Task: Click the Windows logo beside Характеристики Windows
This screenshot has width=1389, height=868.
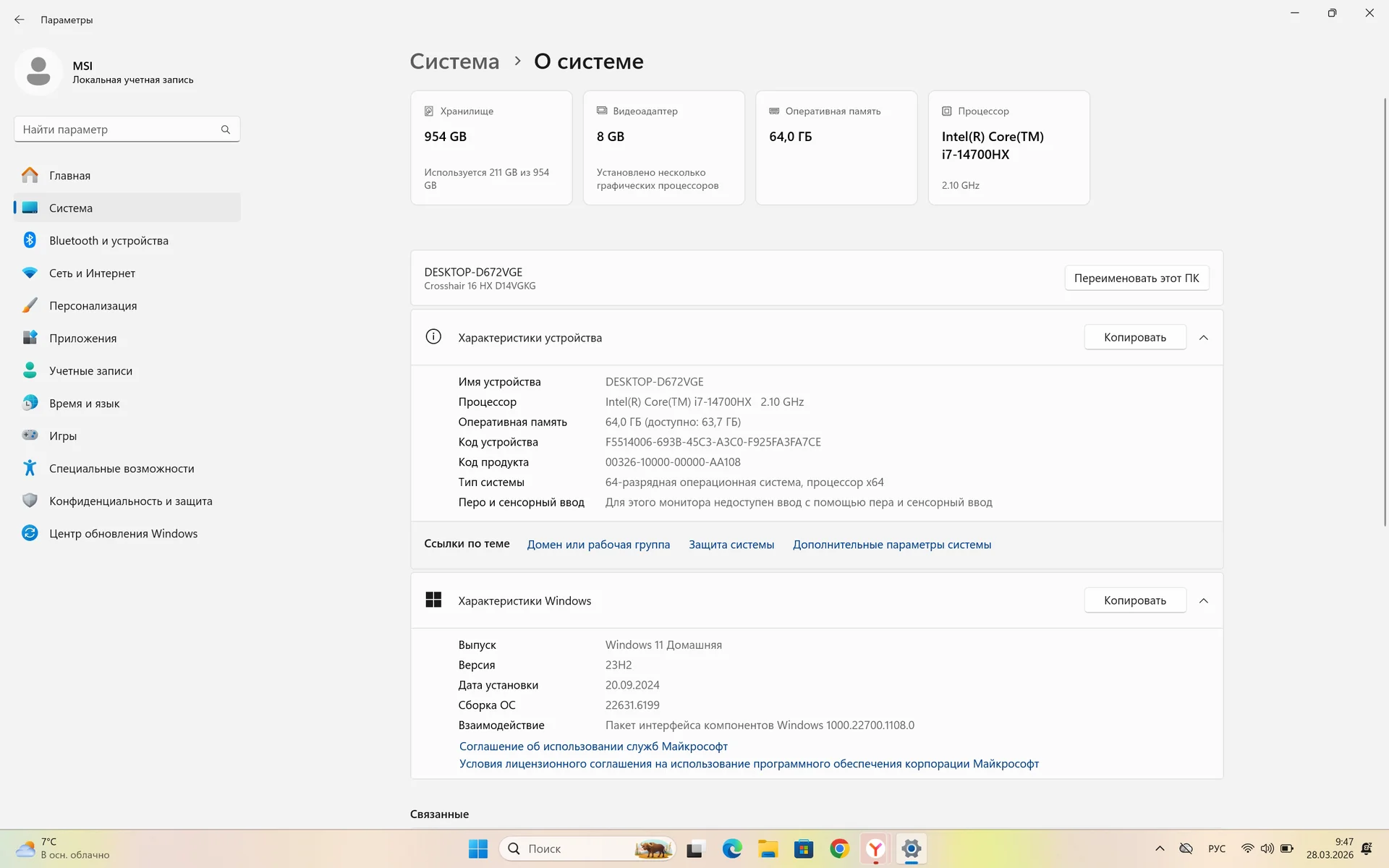Action: click(x=433, y=600)
